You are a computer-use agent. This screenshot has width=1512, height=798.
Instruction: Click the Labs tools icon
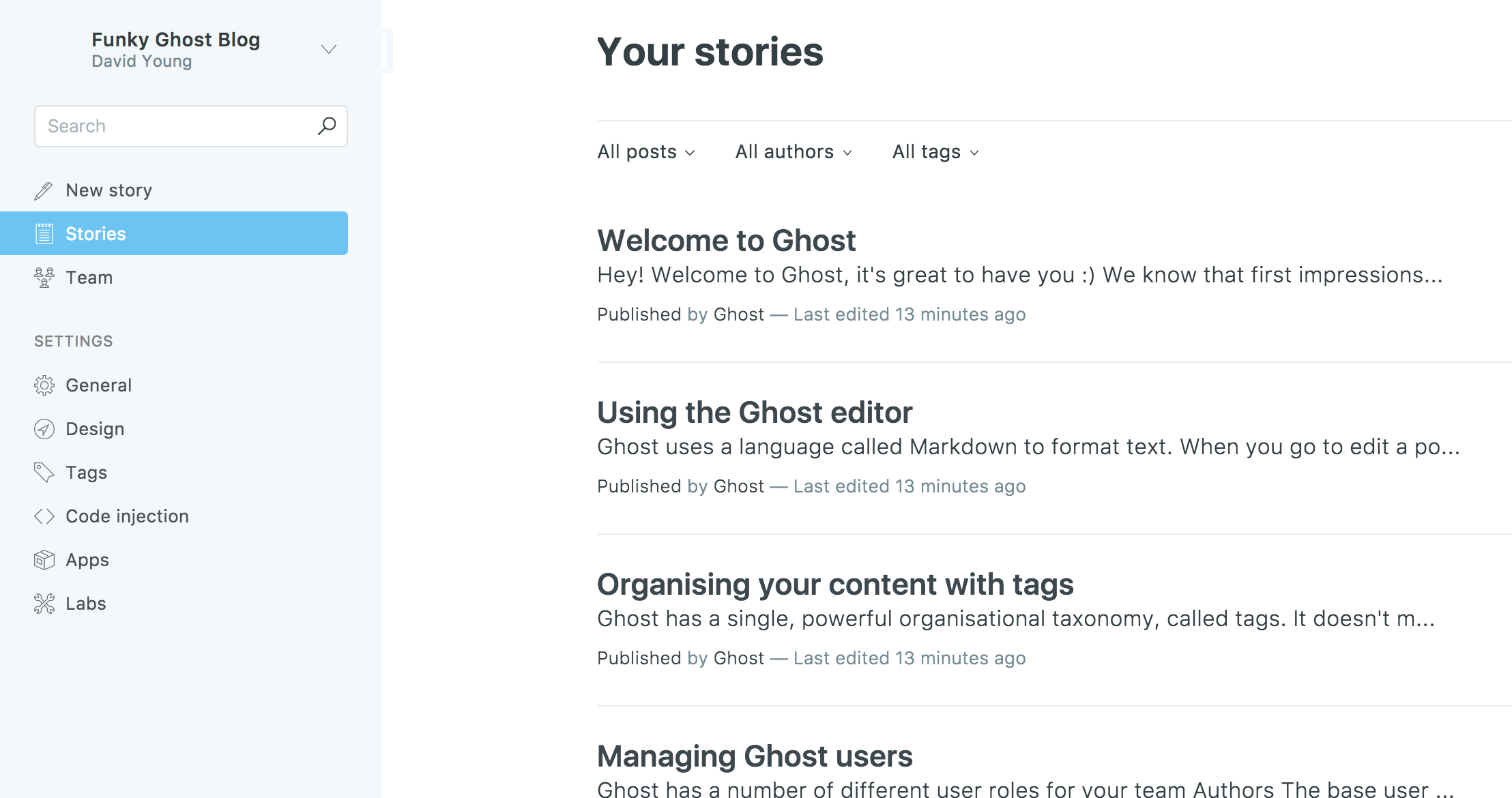pos(44,604)
